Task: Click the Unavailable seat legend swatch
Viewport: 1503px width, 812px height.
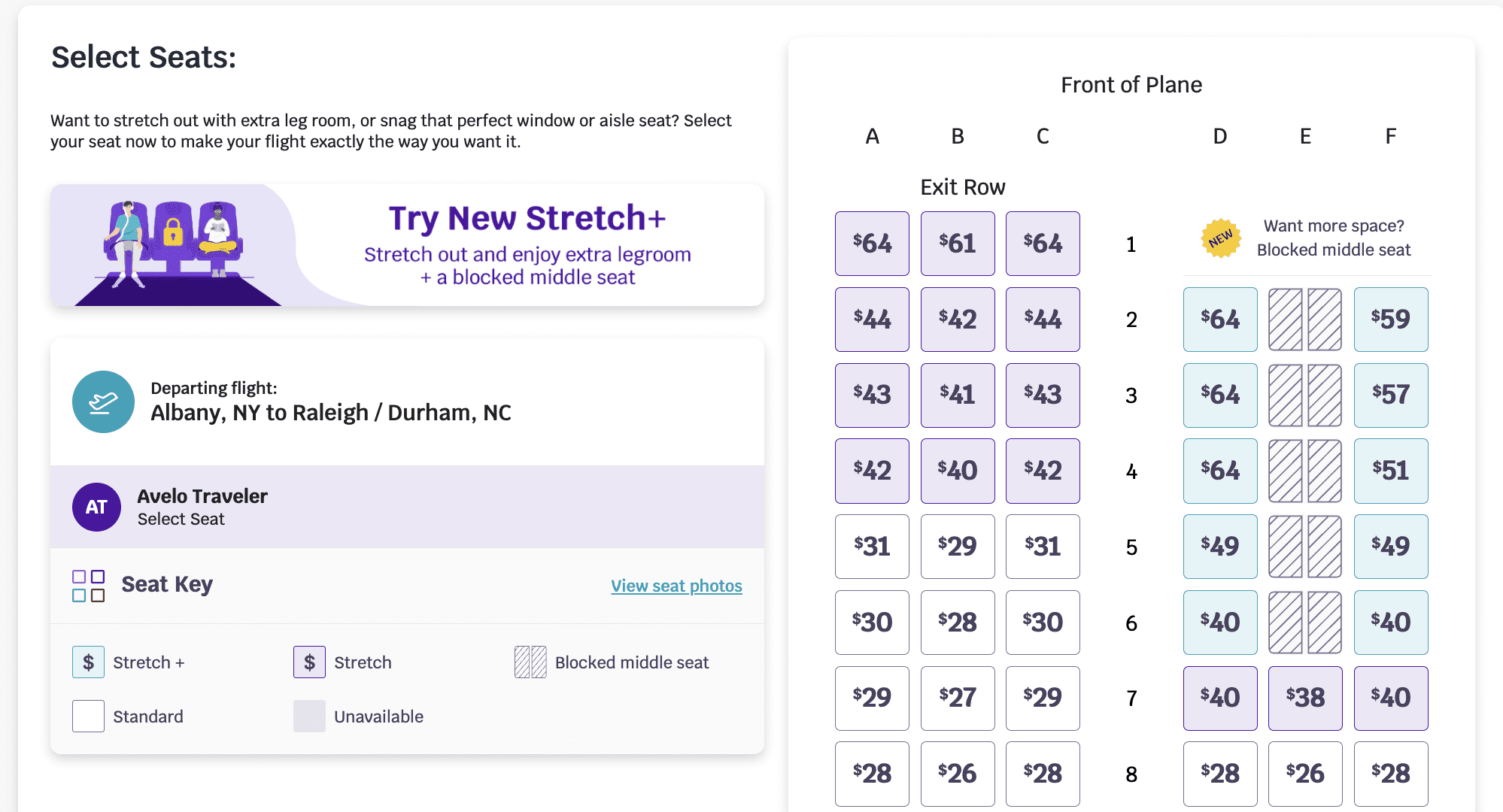Action: coord(309,717)
